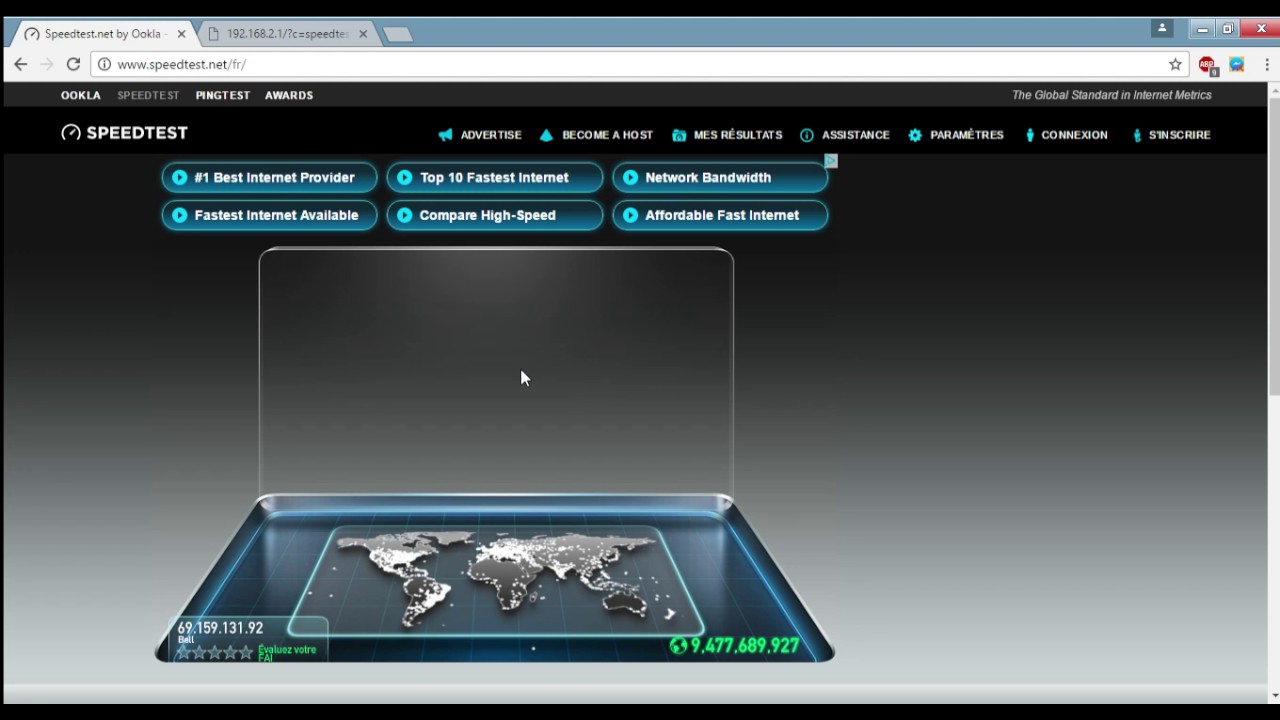Open the CONNEXION link
1280x720 pixels.
[x=1074, y=135]
